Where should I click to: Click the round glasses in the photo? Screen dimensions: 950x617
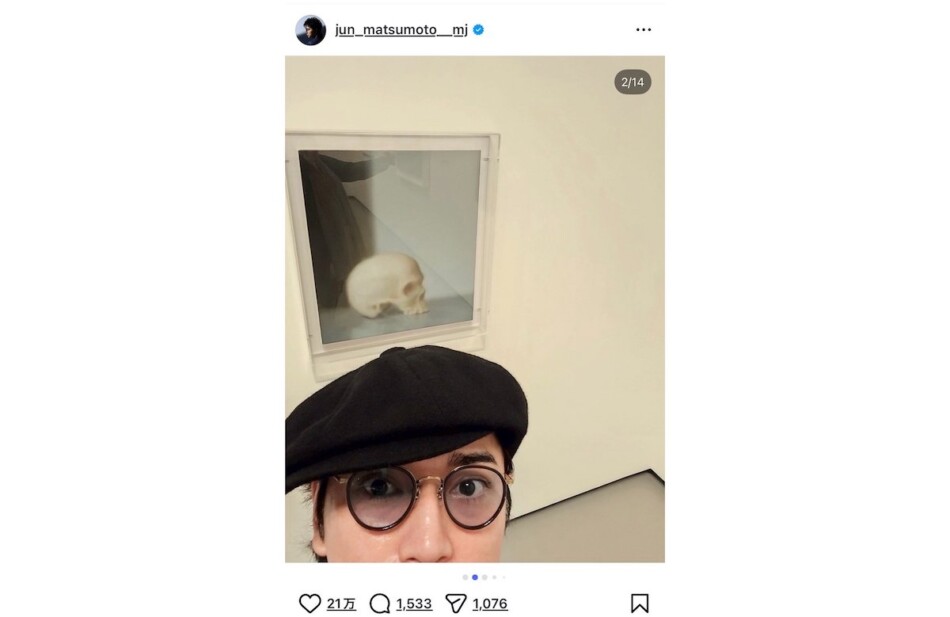(x=418, y=496)
